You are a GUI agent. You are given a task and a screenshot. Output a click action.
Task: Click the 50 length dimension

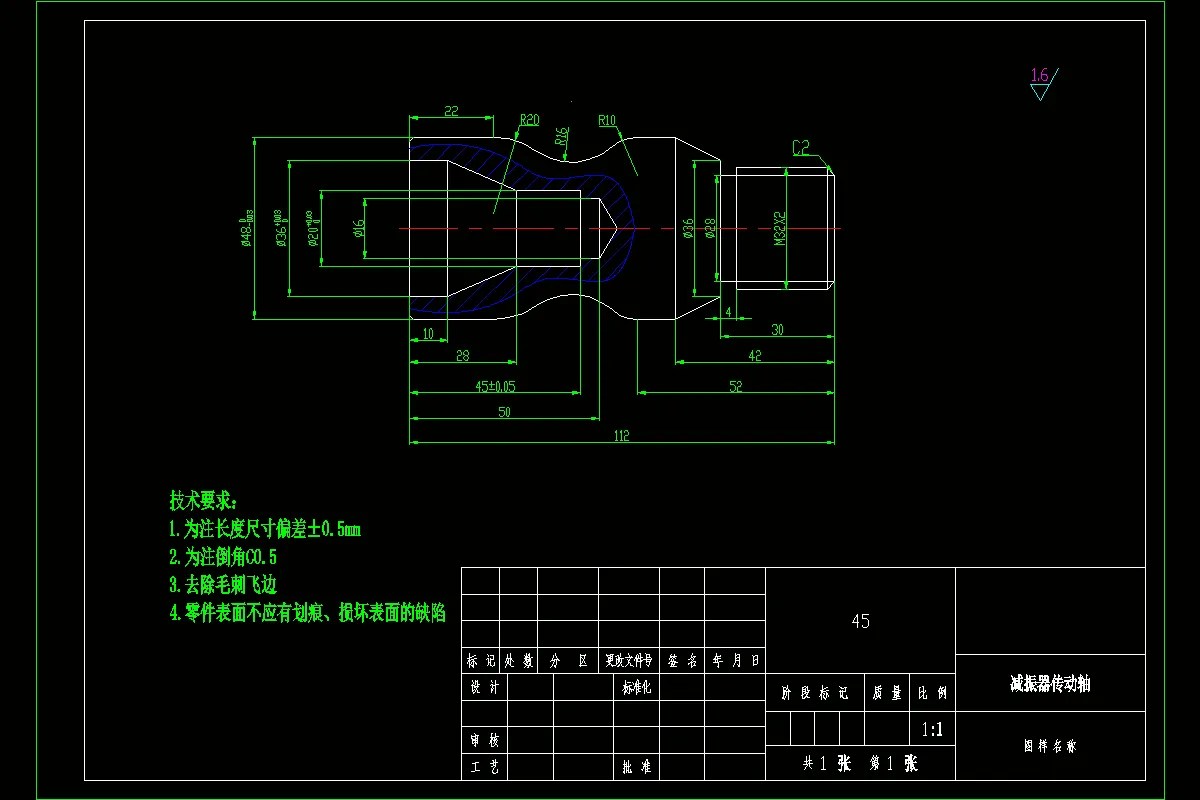click(x=504, y=411)
